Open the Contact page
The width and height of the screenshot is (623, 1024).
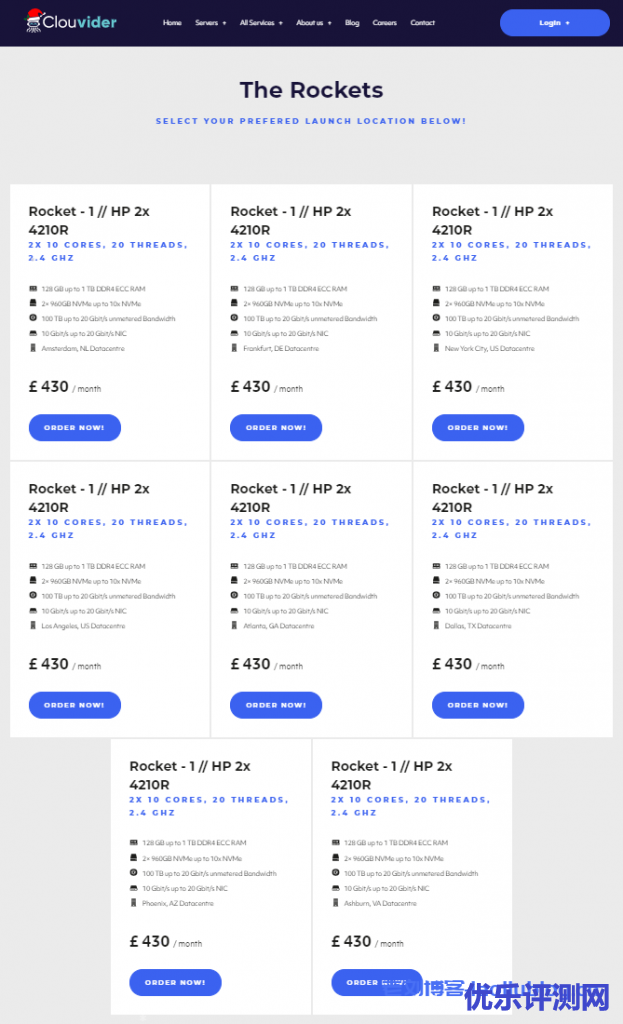coord(422,23)
